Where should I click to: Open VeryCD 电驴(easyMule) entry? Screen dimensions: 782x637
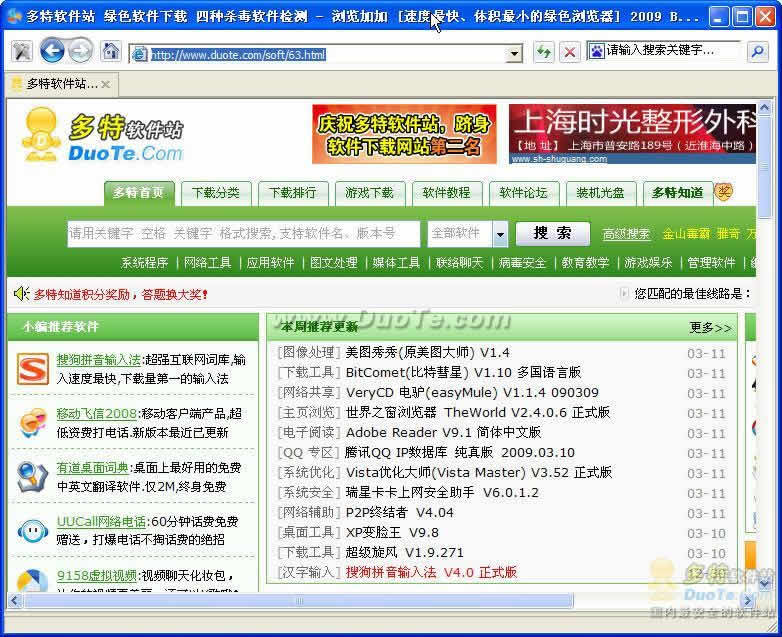click(472, 393)
